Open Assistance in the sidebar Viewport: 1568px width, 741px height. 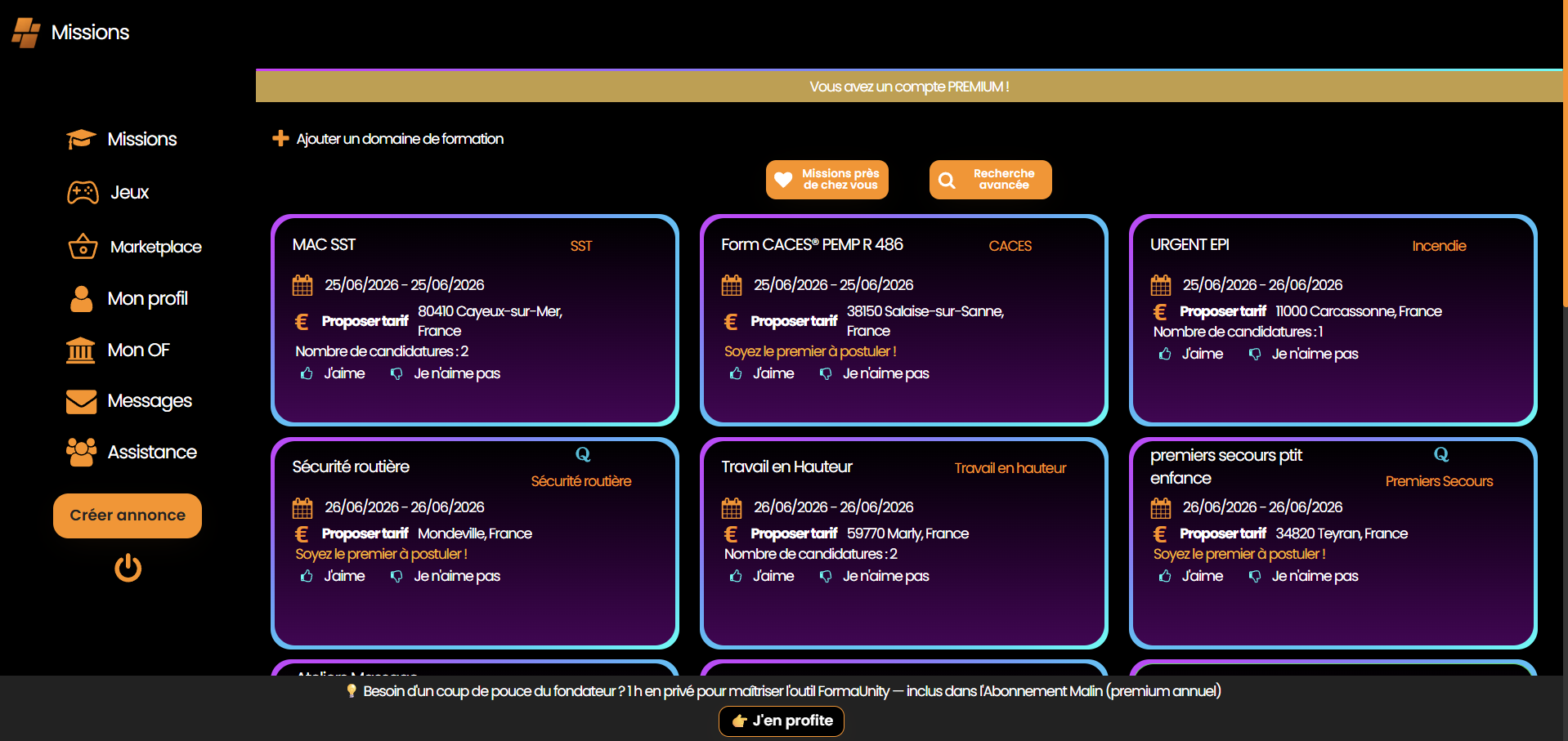click(132, 452)
